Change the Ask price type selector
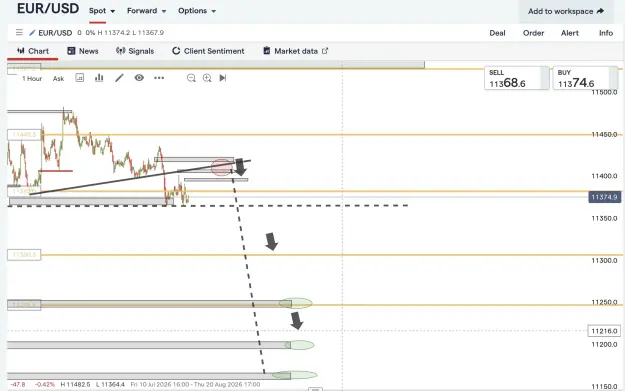625x391 pixels. tap(58, 79)
